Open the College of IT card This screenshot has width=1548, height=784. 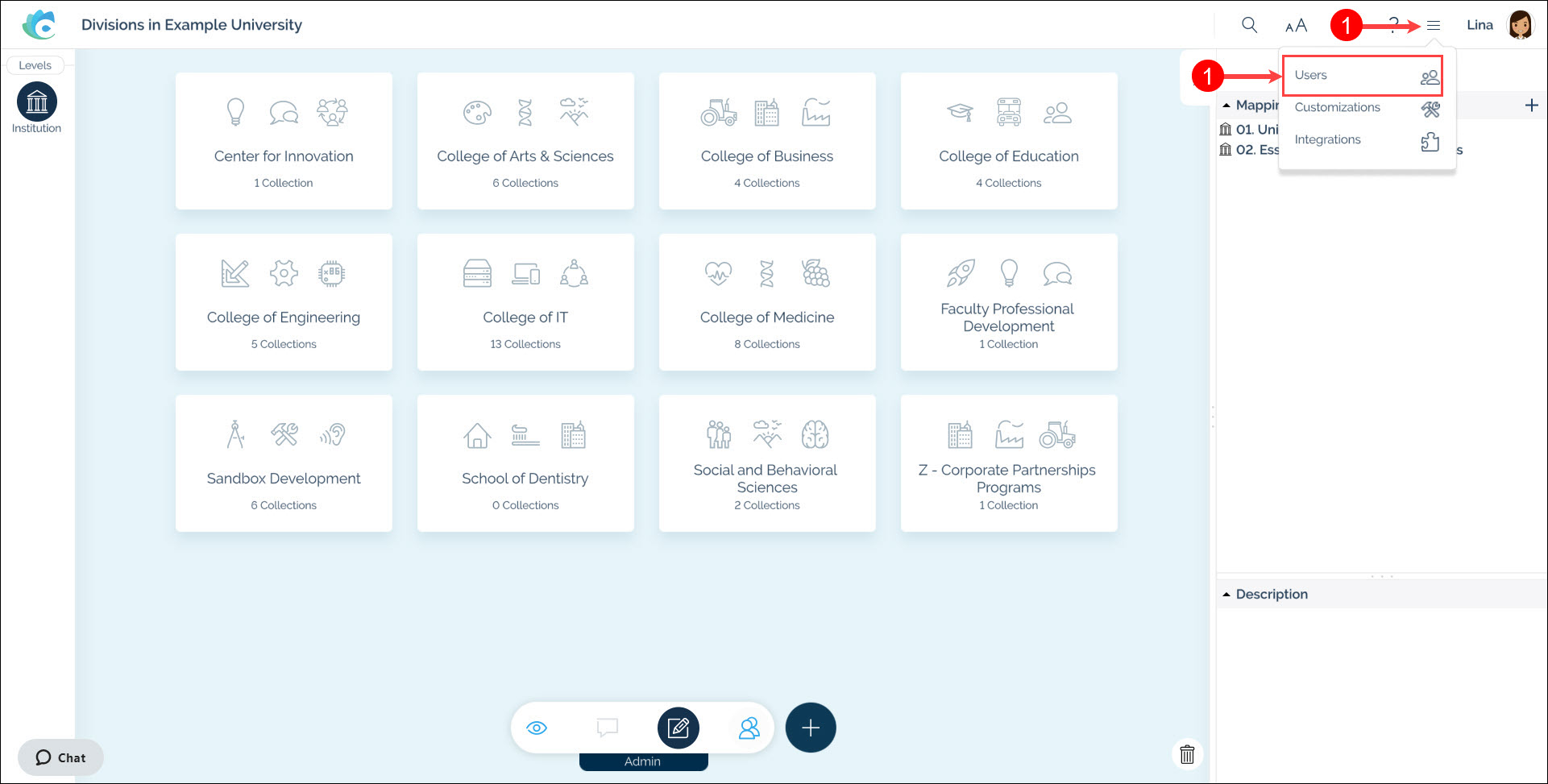click(x=525, y=302)
